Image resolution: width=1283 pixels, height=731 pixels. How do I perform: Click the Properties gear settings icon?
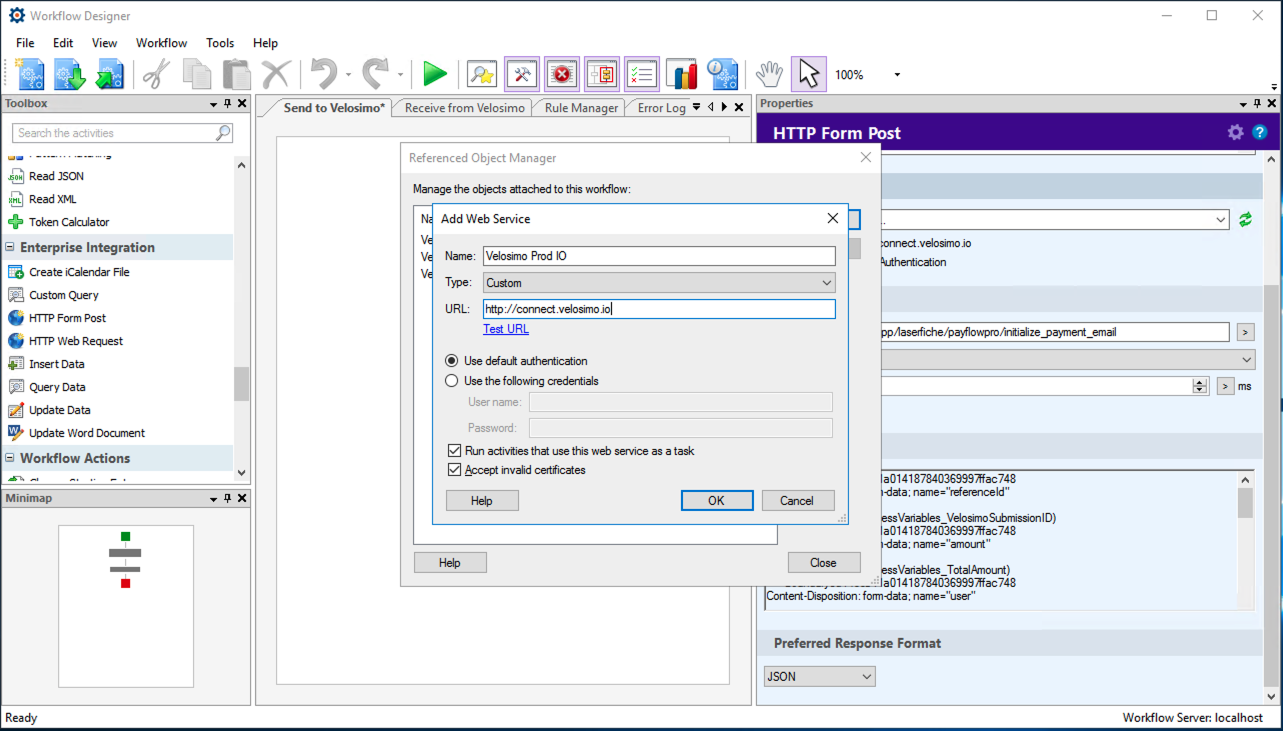pos(1236,132)
